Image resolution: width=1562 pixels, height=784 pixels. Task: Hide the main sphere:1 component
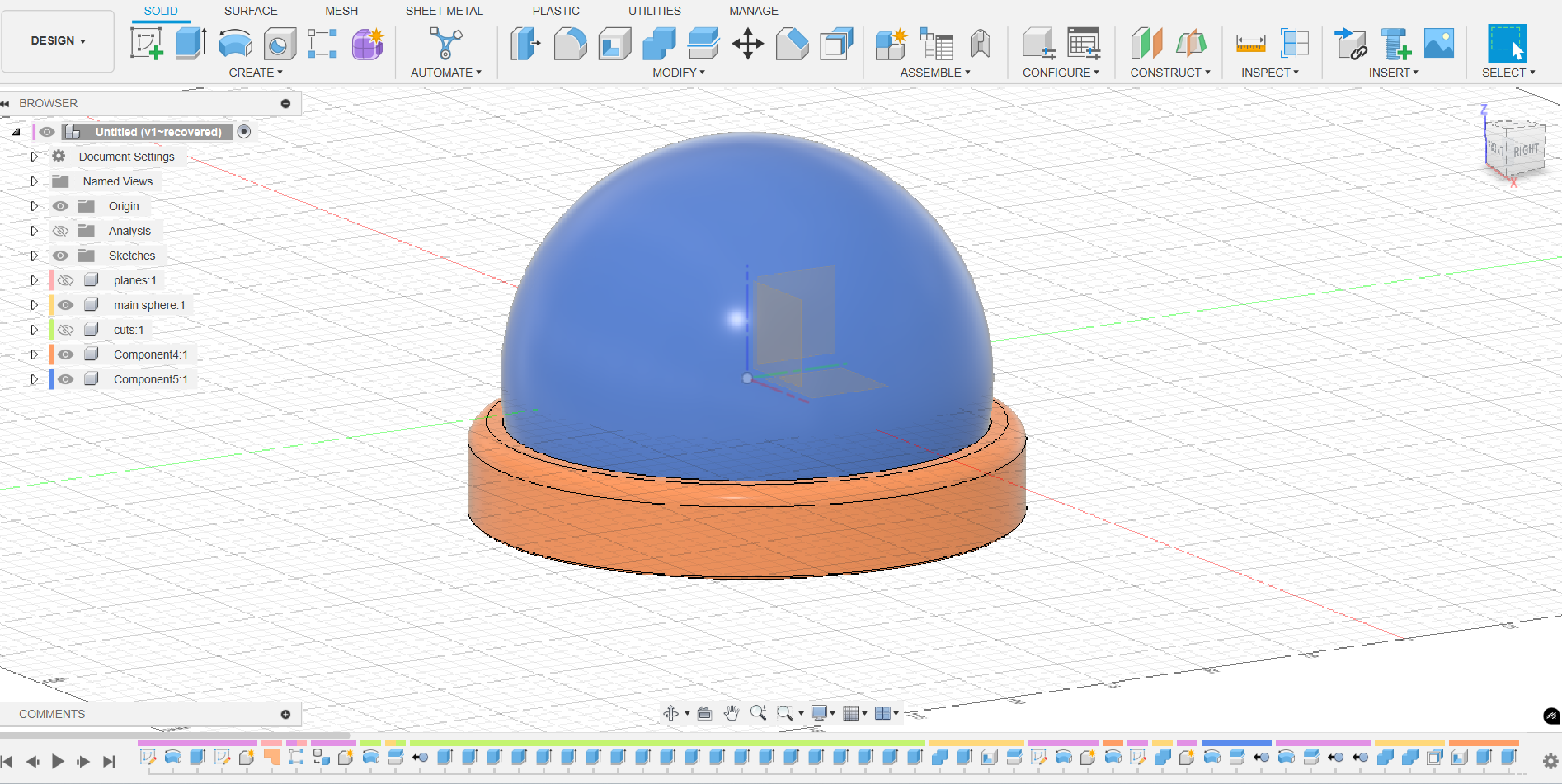click(66, 305)
